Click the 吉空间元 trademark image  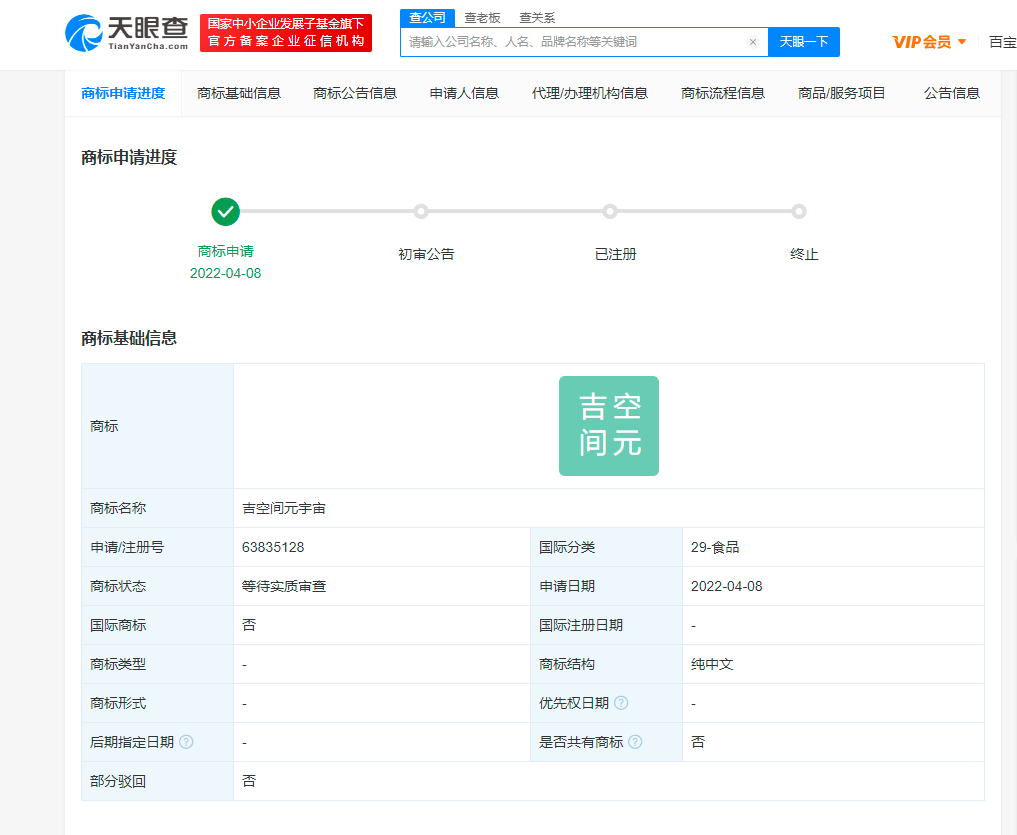point(609,426)
